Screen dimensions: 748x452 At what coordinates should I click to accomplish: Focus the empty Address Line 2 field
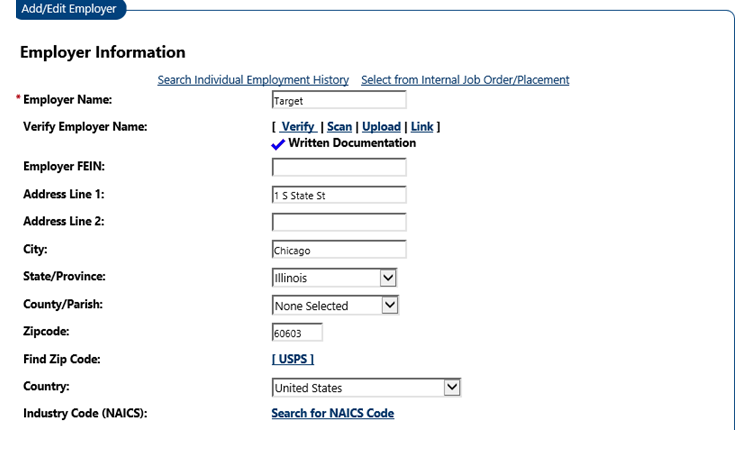339,222
